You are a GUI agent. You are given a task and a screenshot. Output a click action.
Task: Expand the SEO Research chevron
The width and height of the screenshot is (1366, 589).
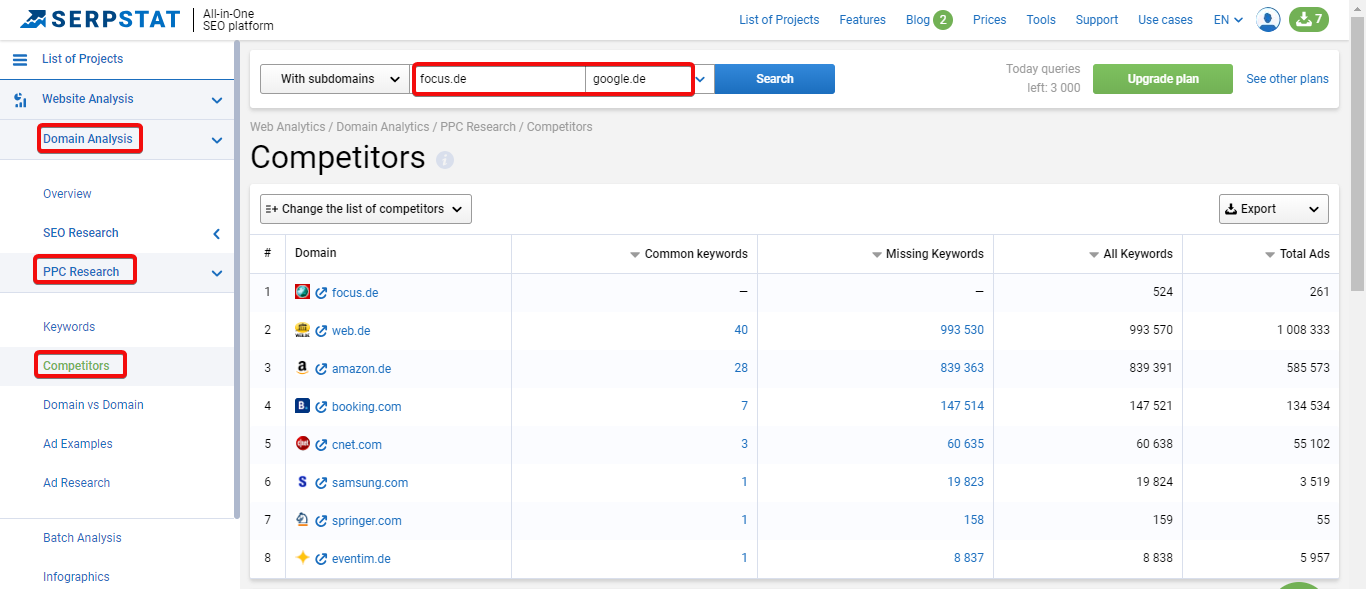point(217,234)
